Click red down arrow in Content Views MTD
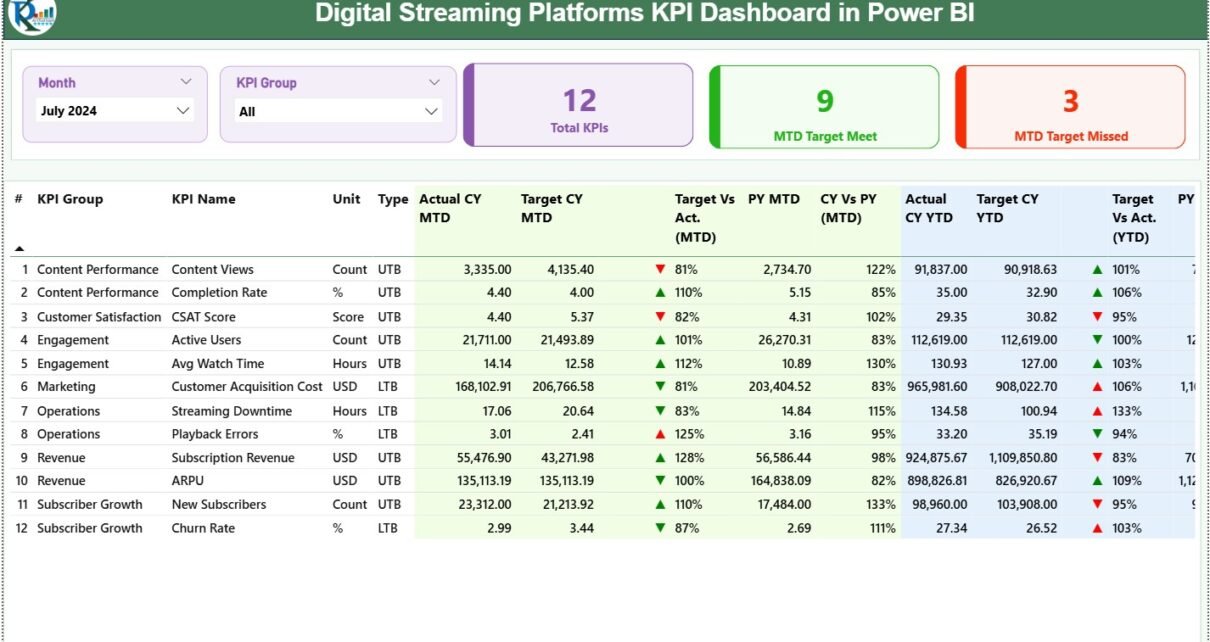Image resolution: width=1210 pixels, height=642 pixels. pyautogui.click(x=660, y=269)
